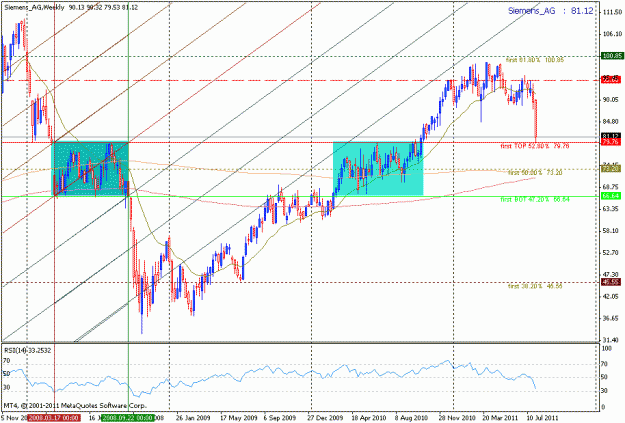Click 52.70 on the price axis
The image size is (625, 423).
pos(612,253)
